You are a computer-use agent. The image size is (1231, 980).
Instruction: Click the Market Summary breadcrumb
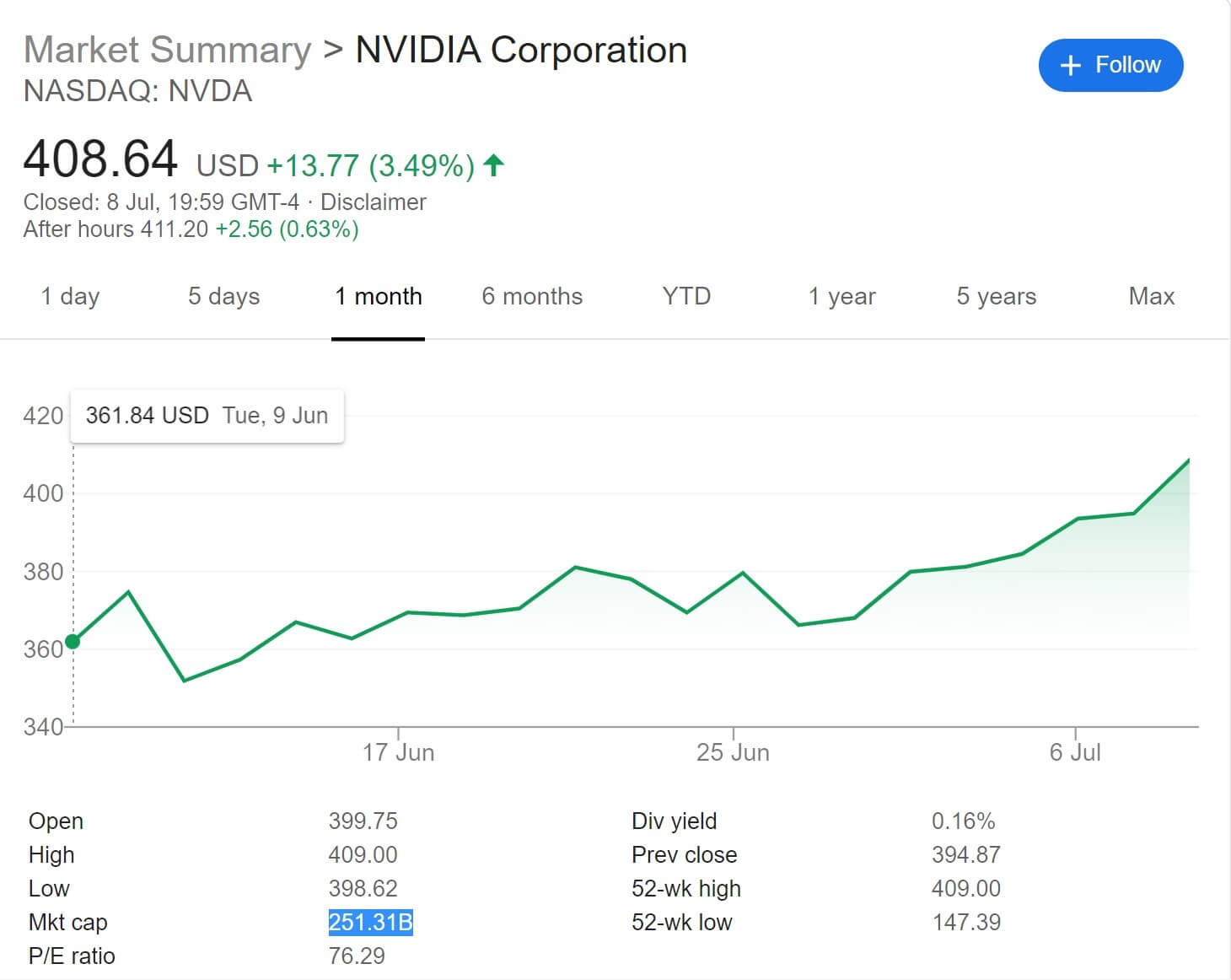(167, 50)
